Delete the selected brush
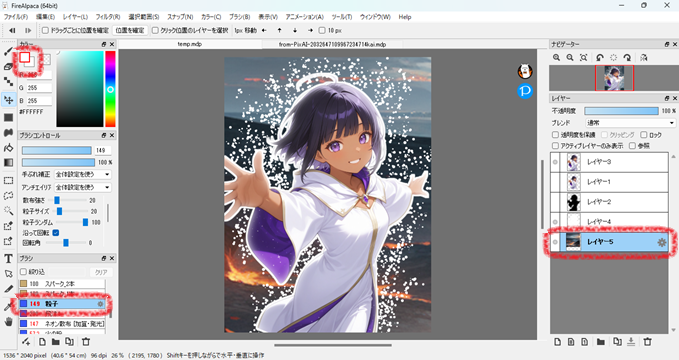The image size is (679, 360). point(86,342)
